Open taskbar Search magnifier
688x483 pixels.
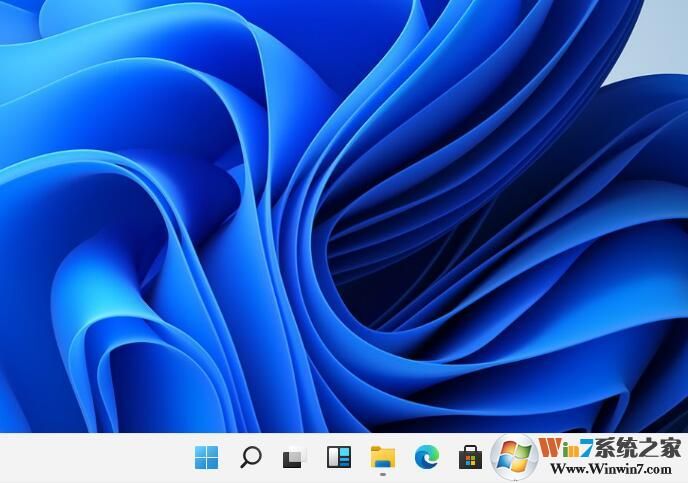251,457
